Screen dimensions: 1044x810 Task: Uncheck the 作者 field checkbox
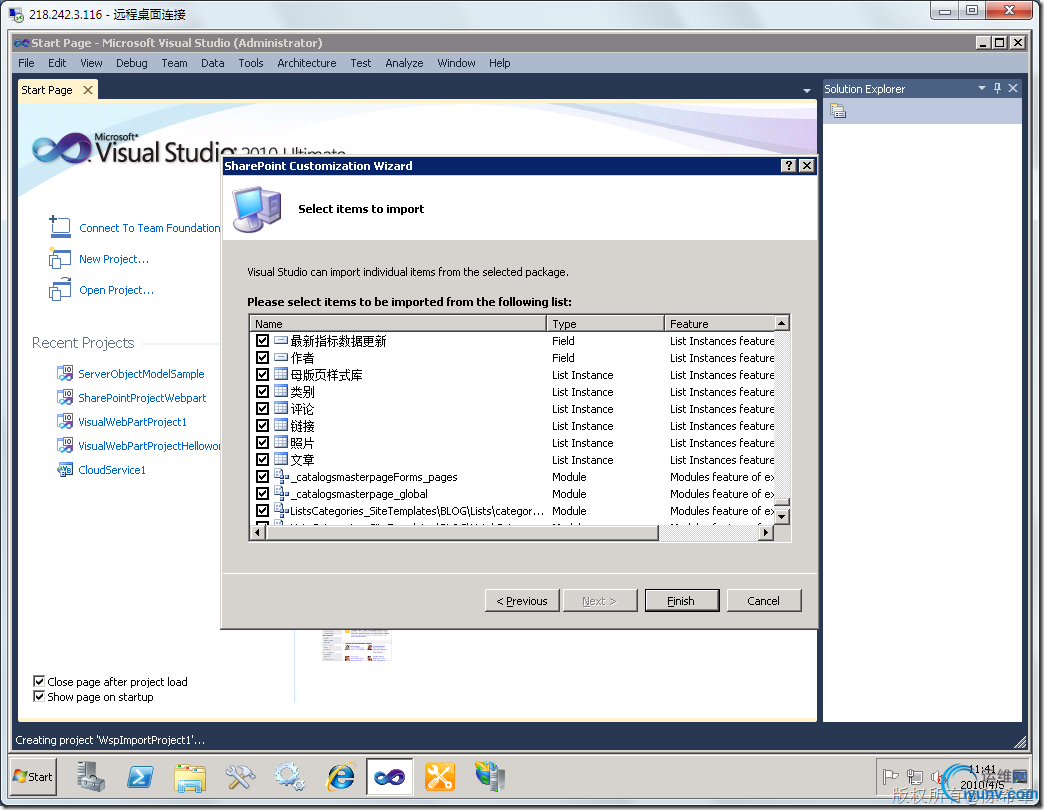click(262, 357)
